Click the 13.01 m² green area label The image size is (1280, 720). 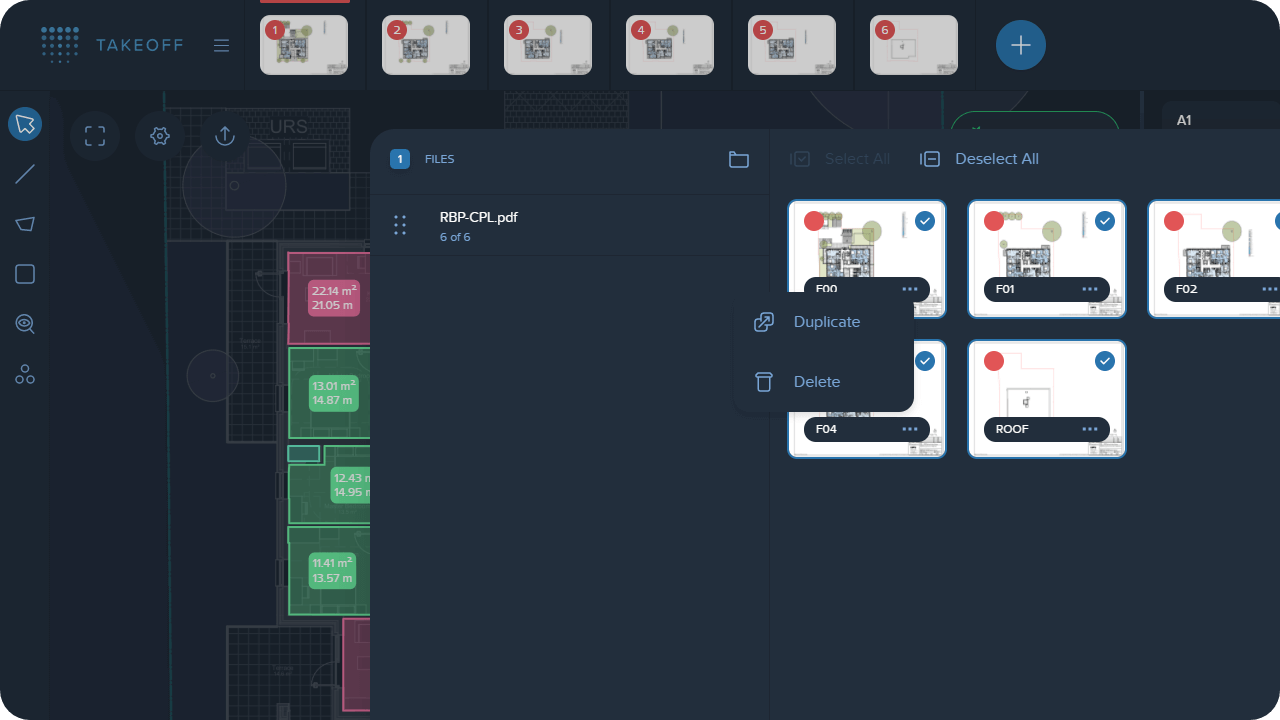(x=333, y=393)
